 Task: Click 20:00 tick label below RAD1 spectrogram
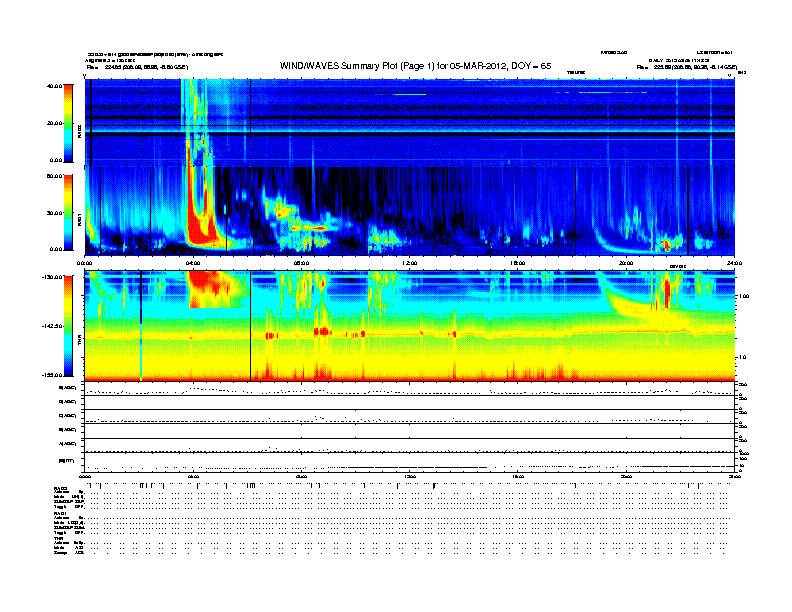click(626, 263)
